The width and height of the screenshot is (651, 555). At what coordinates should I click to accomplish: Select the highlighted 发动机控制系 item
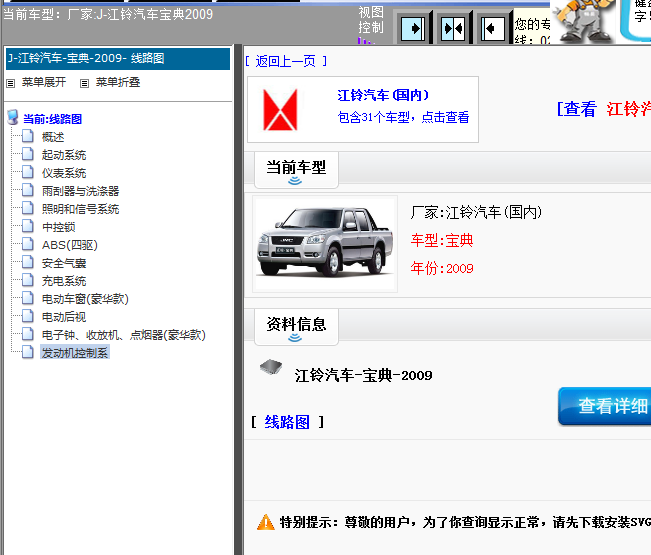point(75,353)
